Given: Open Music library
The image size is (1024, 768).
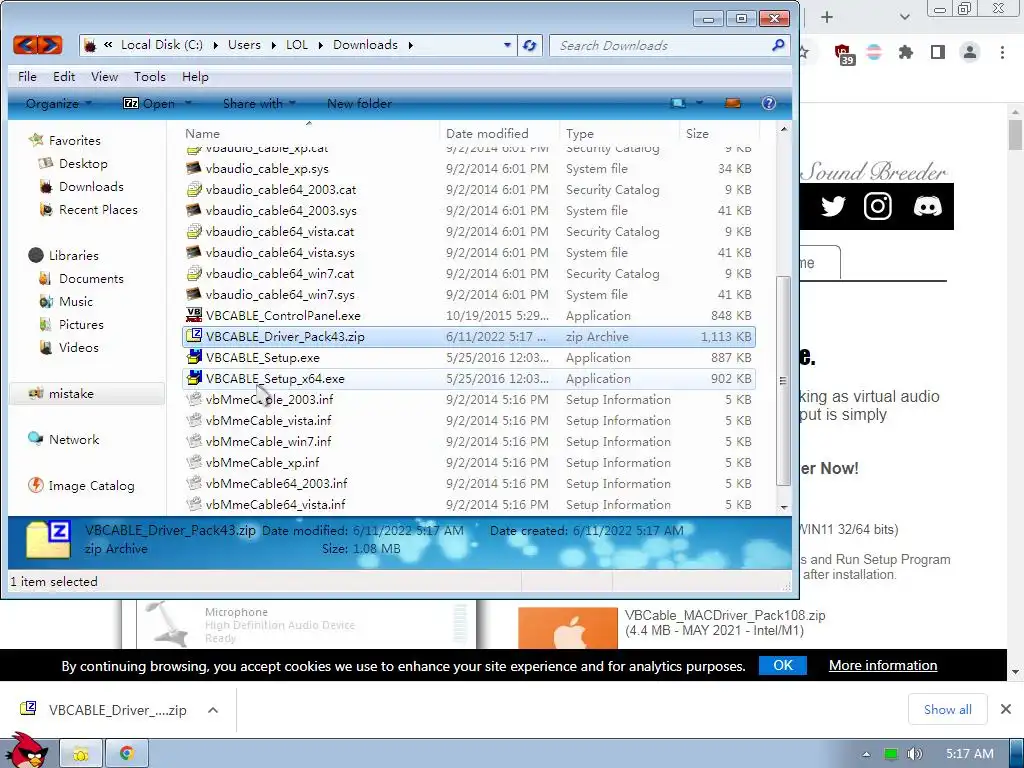Looking at the screenshot, I should point(76,301).
